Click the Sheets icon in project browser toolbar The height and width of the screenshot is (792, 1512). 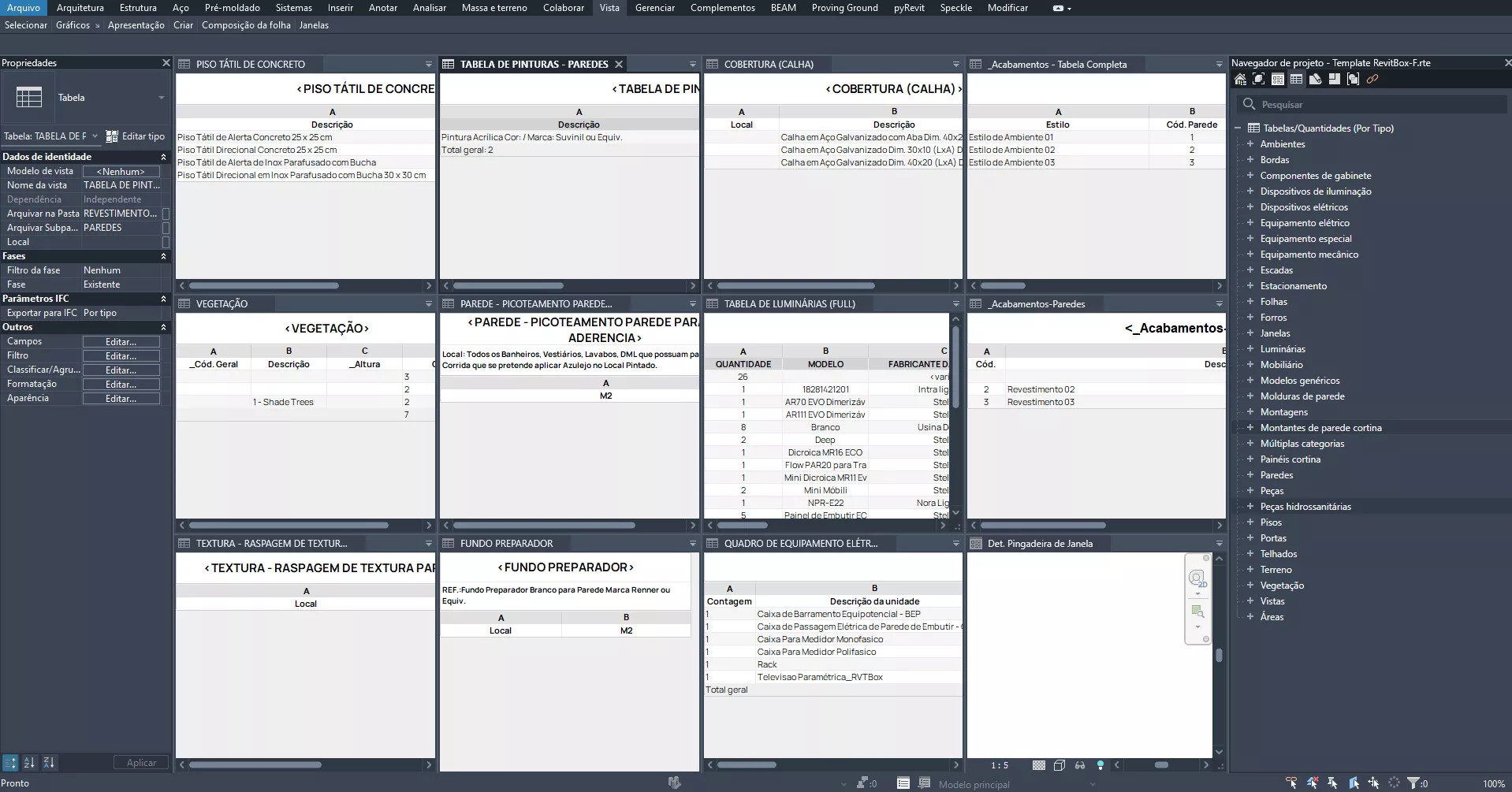point(1315,79)
